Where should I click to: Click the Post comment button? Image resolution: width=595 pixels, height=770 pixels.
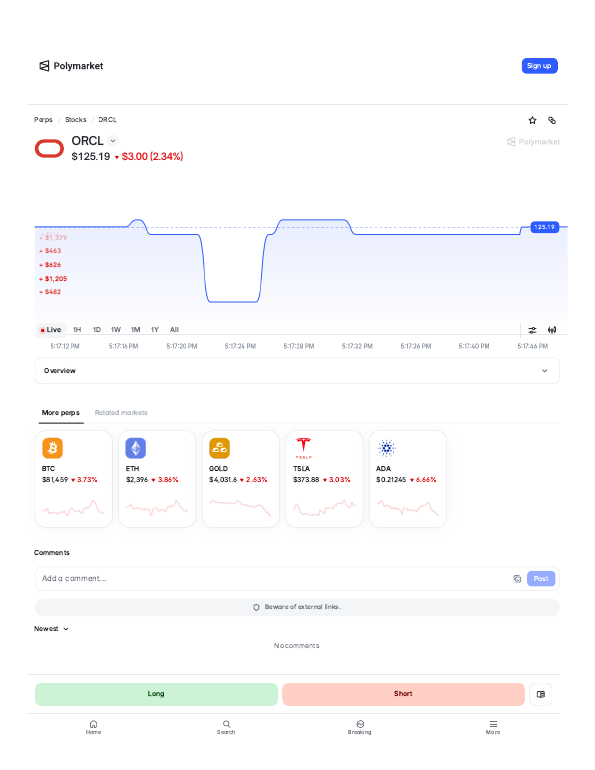coord(541,578)
